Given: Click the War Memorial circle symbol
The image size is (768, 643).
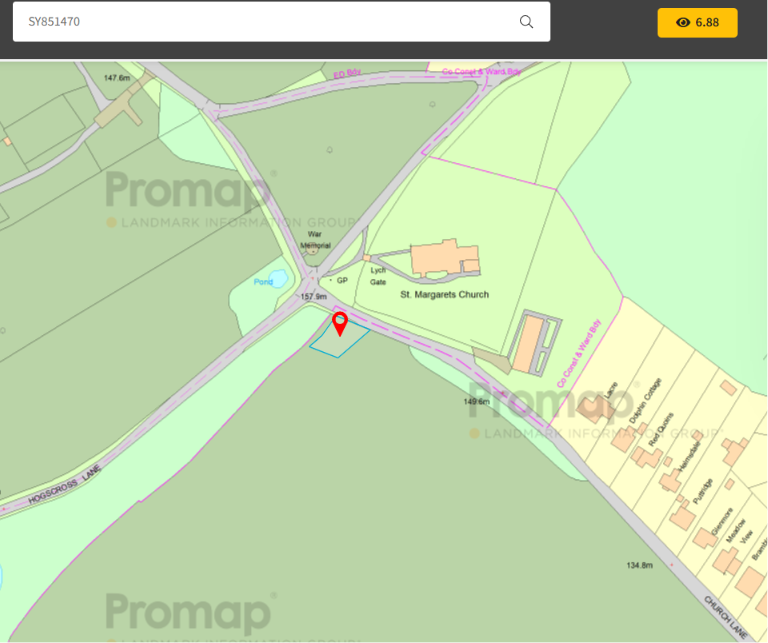Looking at the screenshot, I should (x=312, y=250).
